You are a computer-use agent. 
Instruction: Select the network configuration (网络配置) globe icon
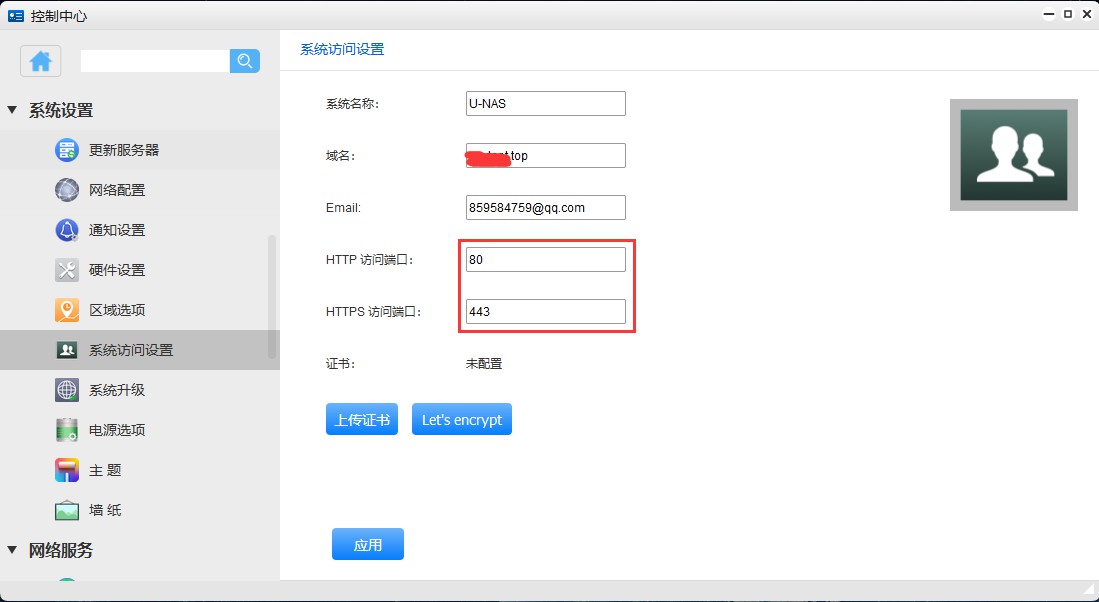click(67, 190)
